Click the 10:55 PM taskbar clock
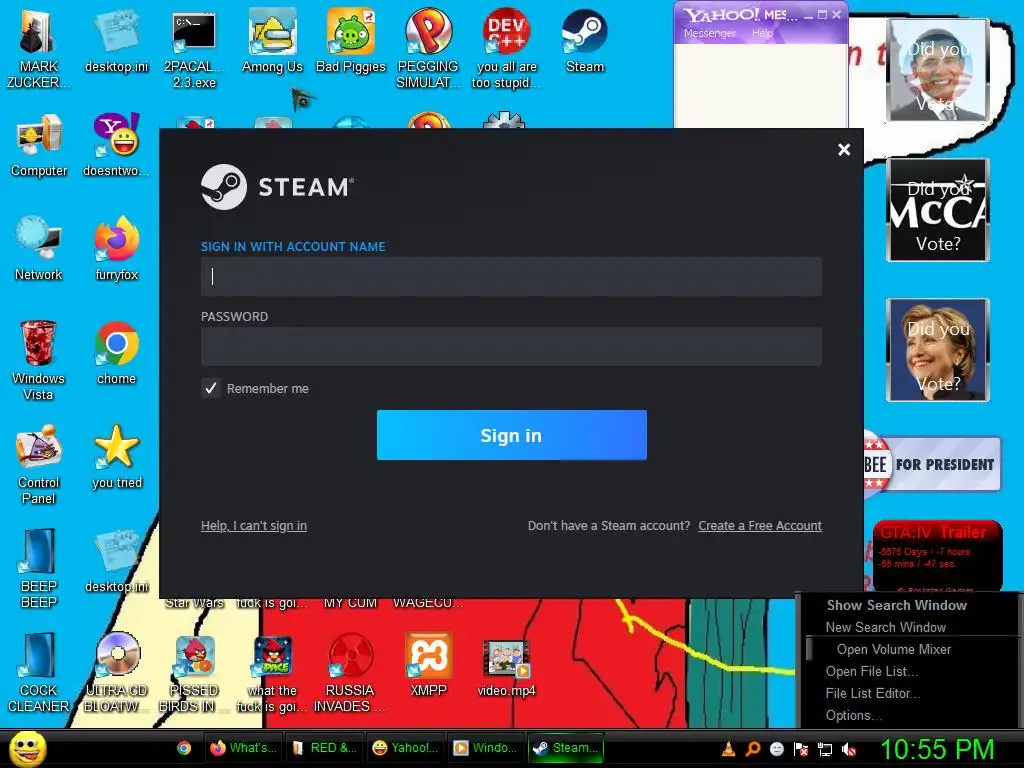Viewport: 1024px width, 768px height. [937, 750]
